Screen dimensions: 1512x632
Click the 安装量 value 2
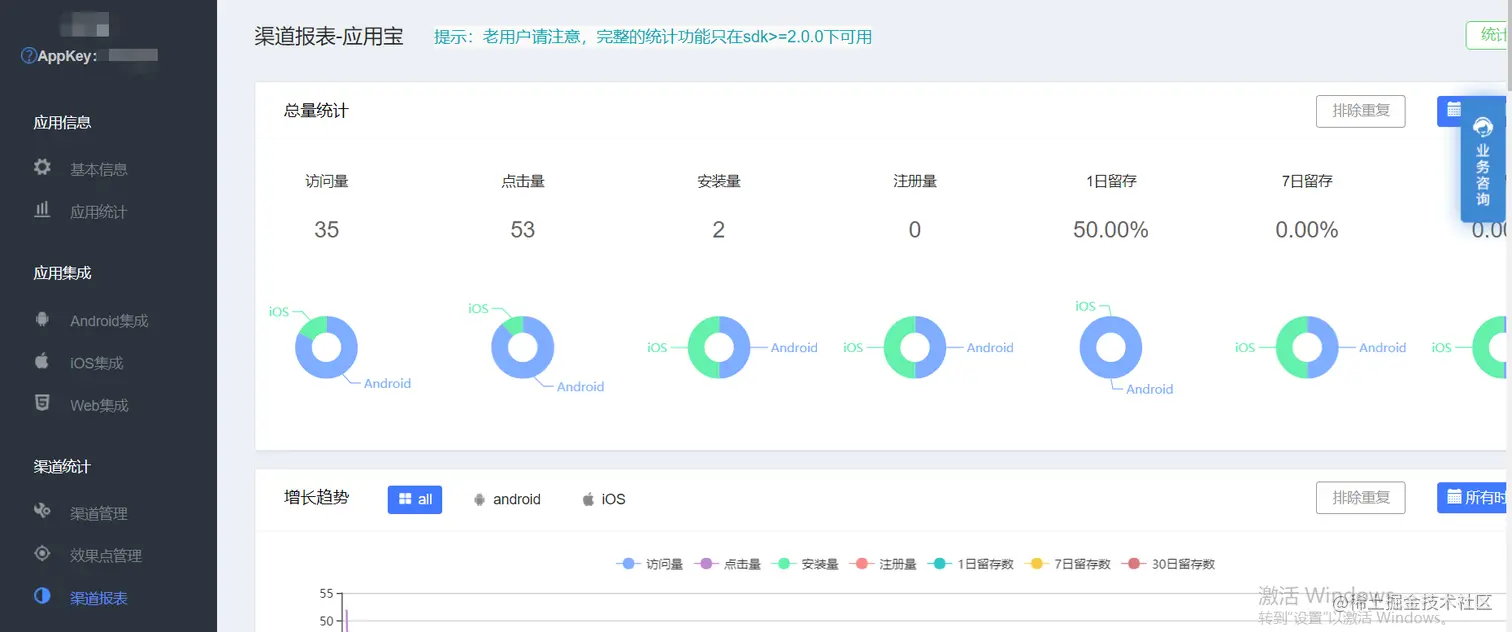[718, 230]
